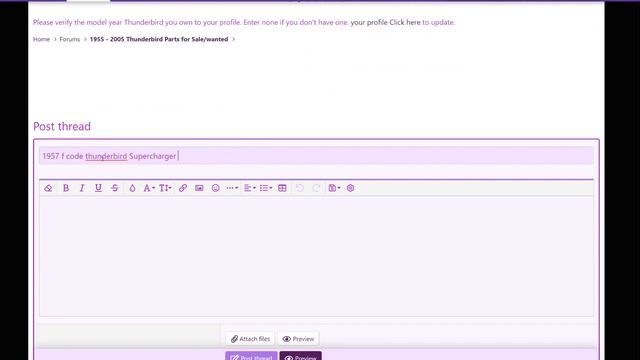Image resolution: width=640 pixels, height=360 pixels.
Task: Open the text color droplet picker
Action: pos(132,188)
